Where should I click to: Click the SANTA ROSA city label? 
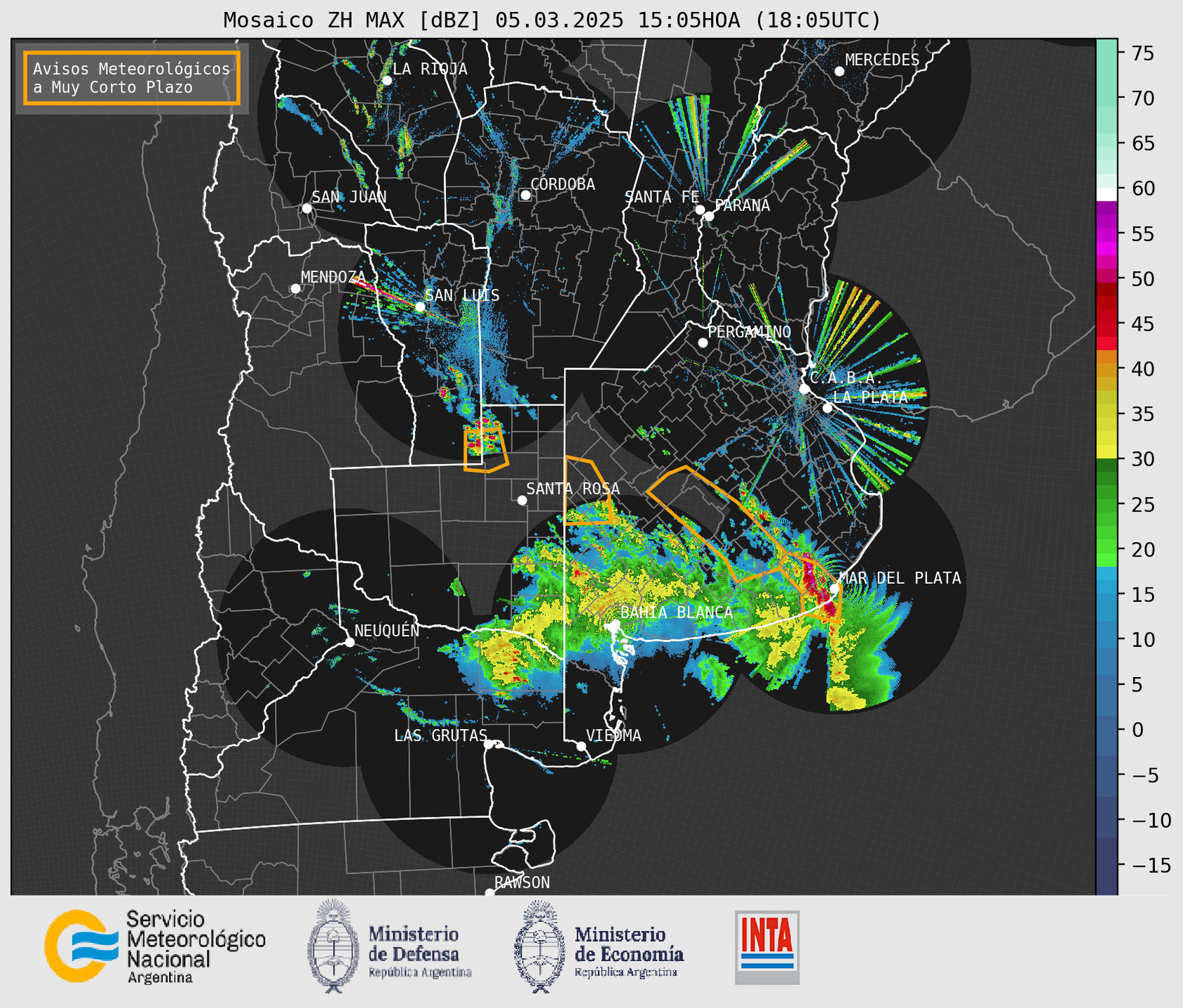573,489
